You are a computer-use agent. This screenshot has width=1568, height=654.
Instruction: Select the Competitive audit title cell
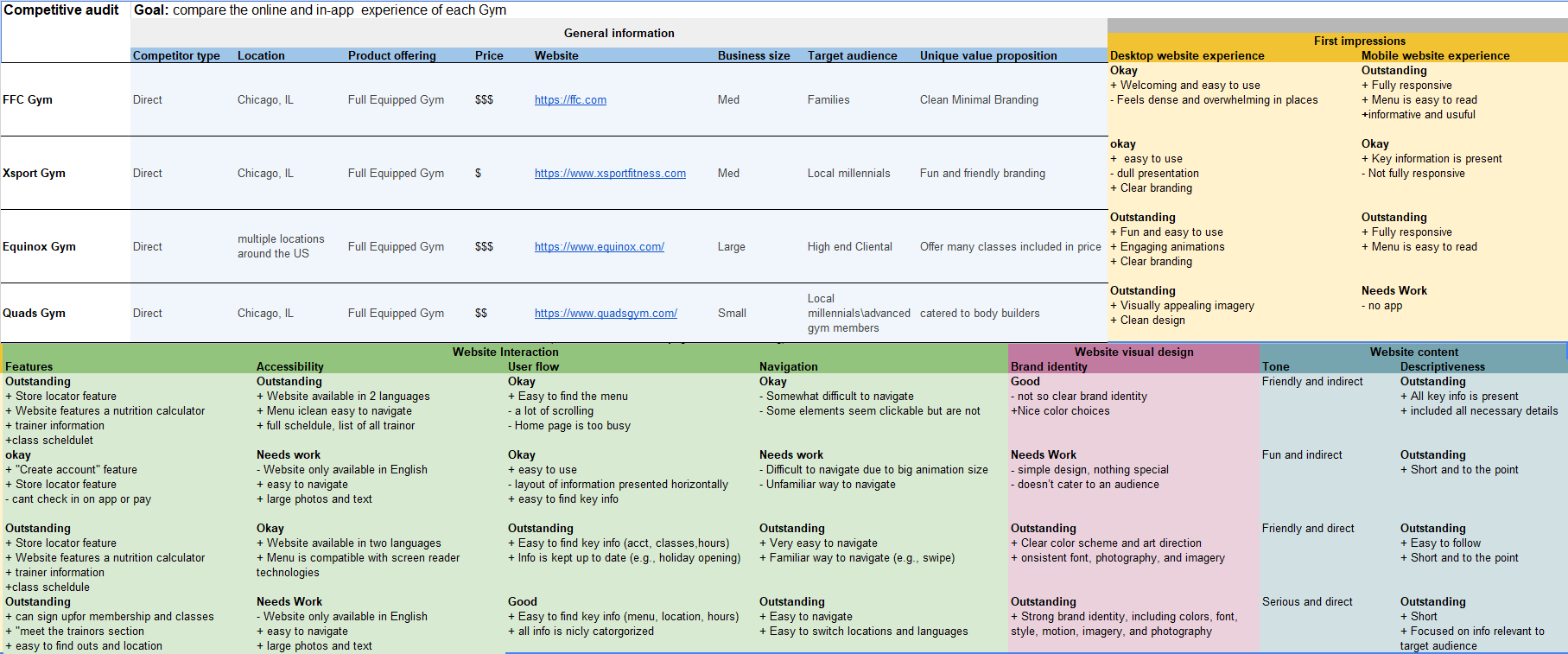(61, 10)
